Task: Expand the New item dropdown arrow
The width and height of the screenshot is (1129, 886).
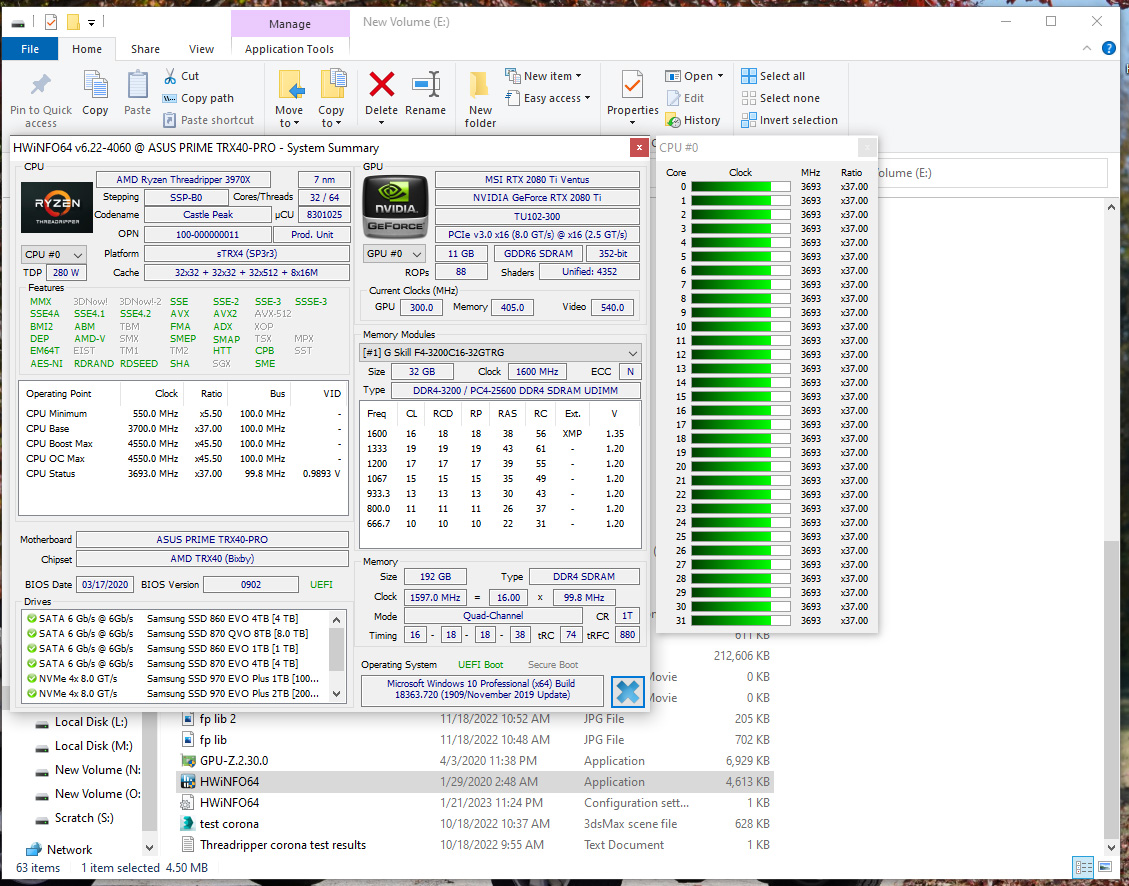Action: 576,75
